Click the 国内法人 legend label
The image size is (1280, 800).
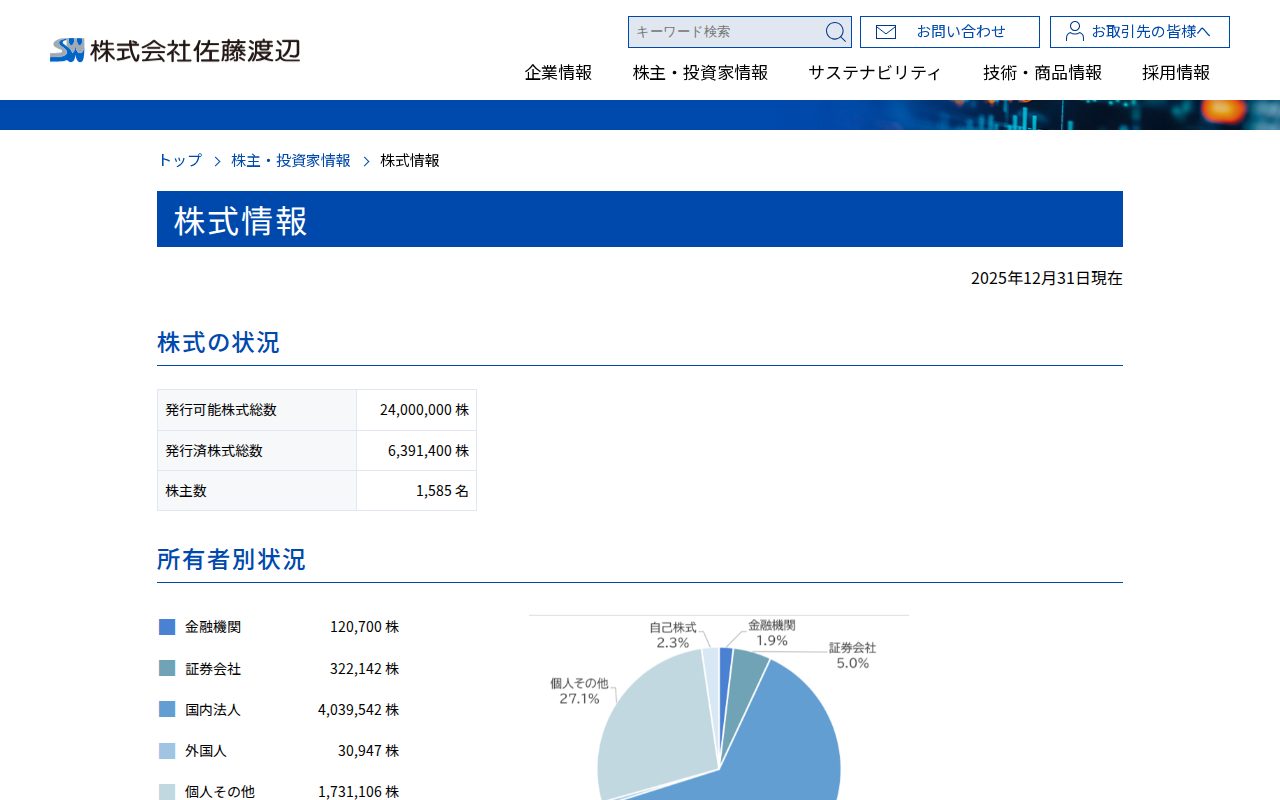click(x=213, y=710)
